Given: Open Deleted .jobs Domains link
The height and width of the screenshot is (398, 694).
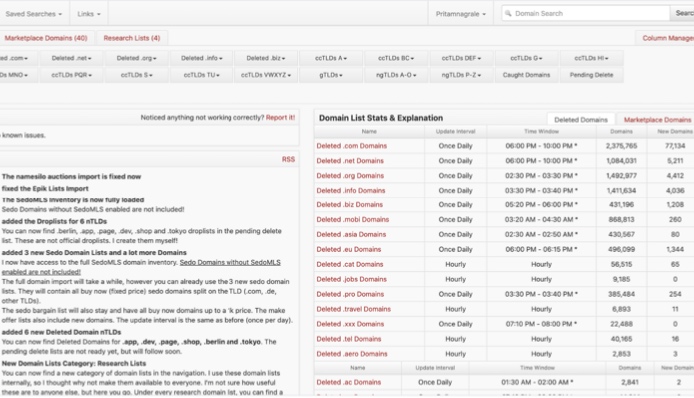Looking at the screenshot, I should 351,279.
